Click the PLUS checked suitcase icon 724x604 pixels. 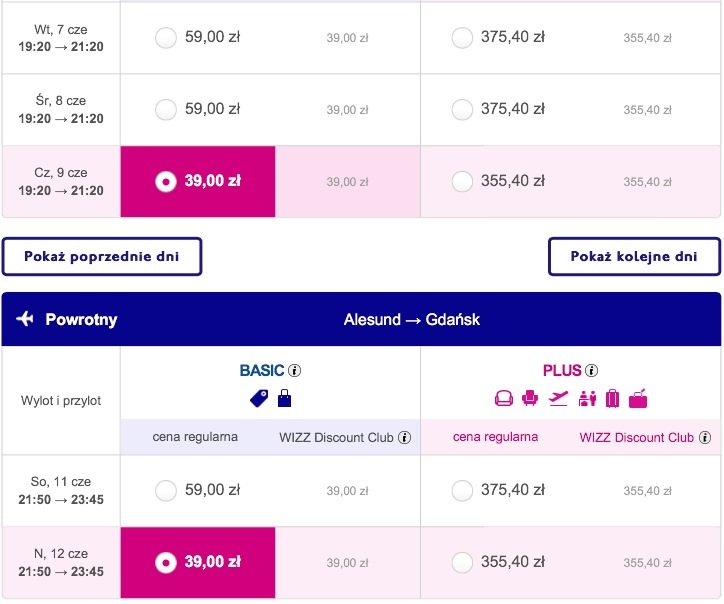pos(612,399)
